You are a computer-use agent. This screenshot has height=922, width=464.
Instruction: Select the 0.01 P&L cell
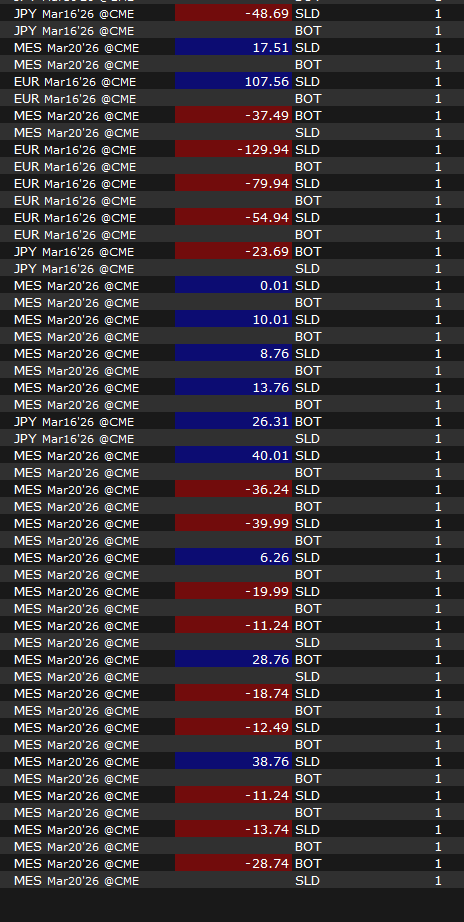click(233, 286)
